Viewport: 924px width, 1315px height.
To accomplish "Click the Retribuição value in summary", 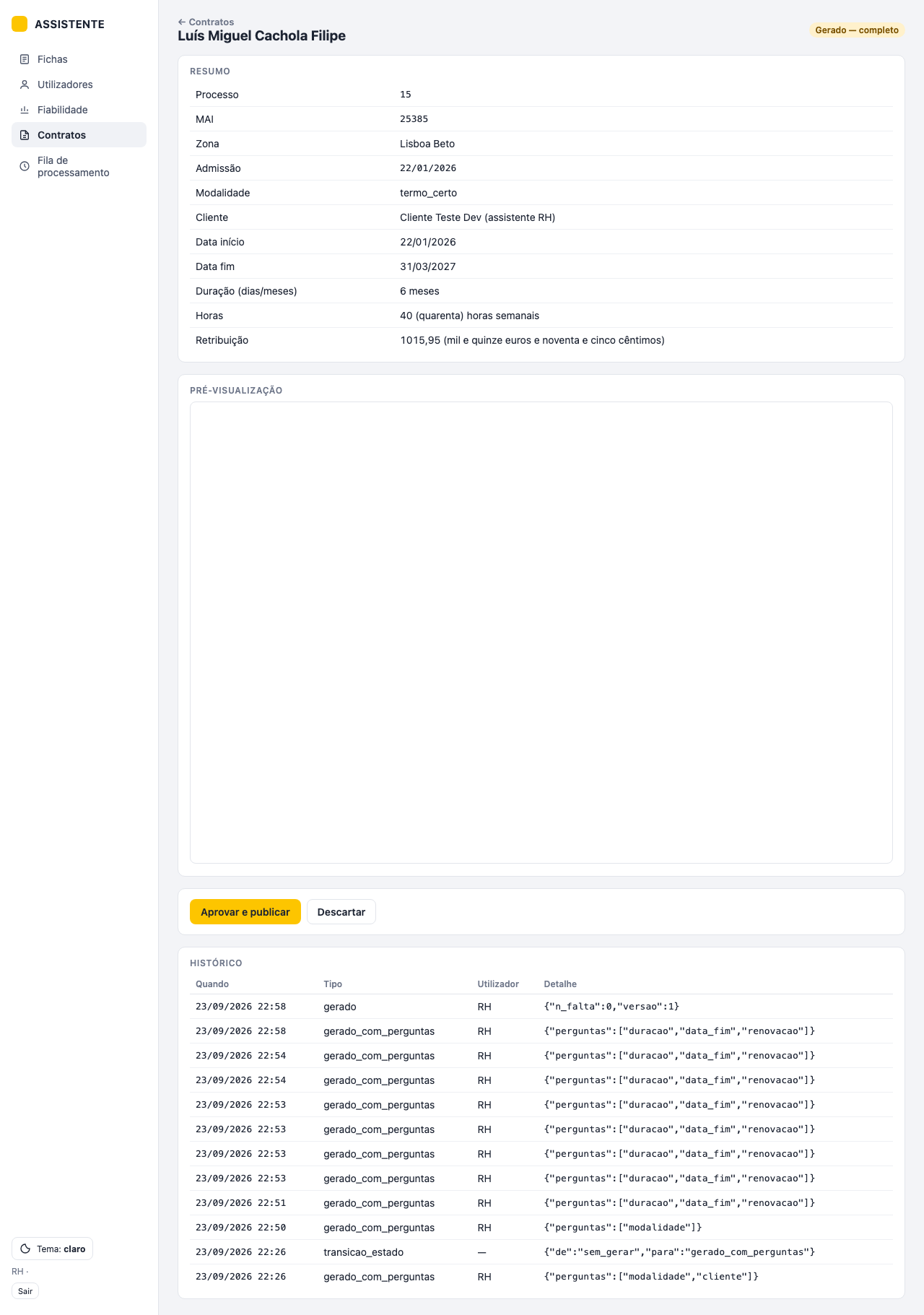I will pos(532,340).
